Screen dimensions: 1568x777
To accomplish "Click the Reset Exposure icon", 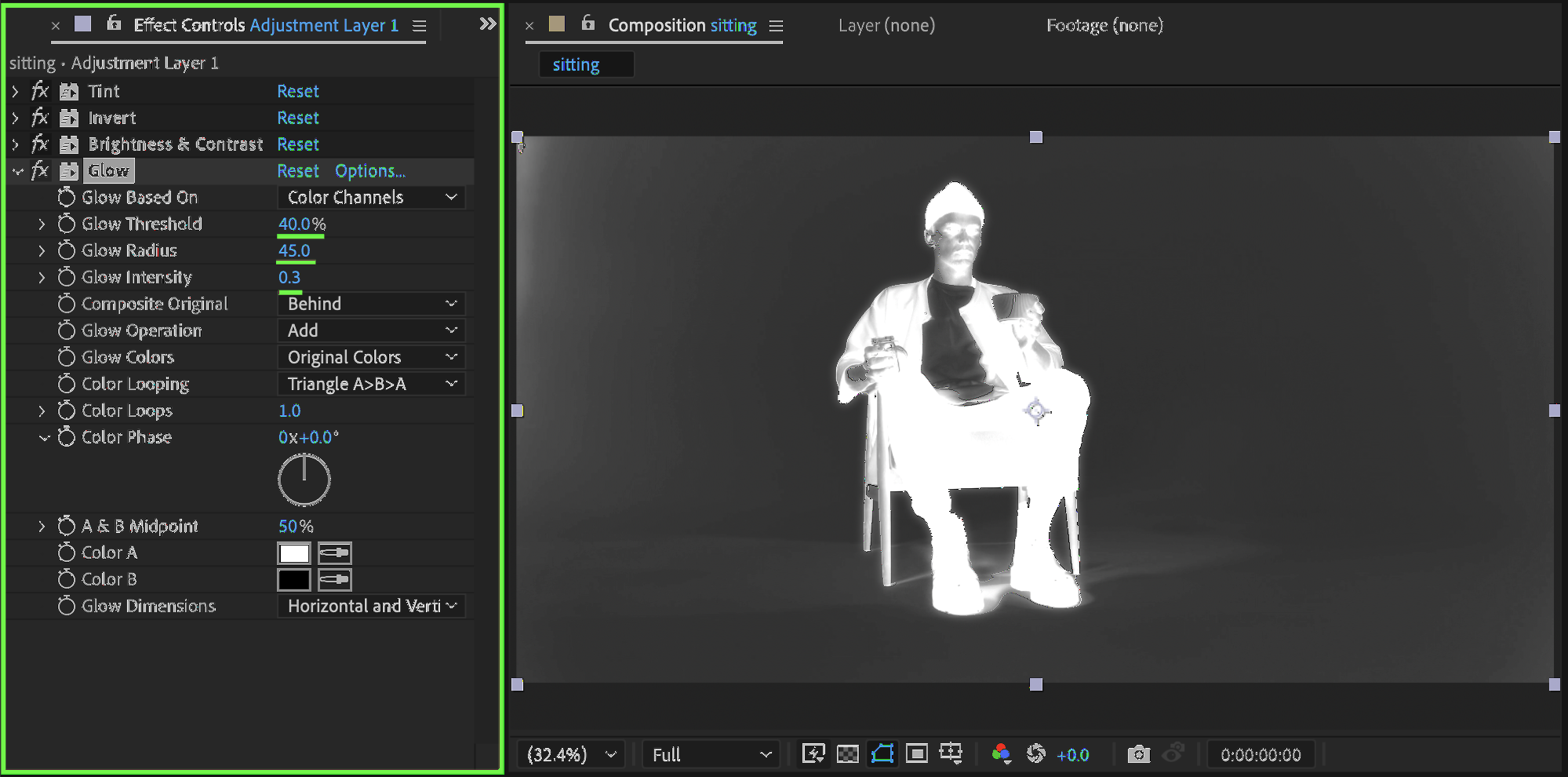I will 1036,754.
